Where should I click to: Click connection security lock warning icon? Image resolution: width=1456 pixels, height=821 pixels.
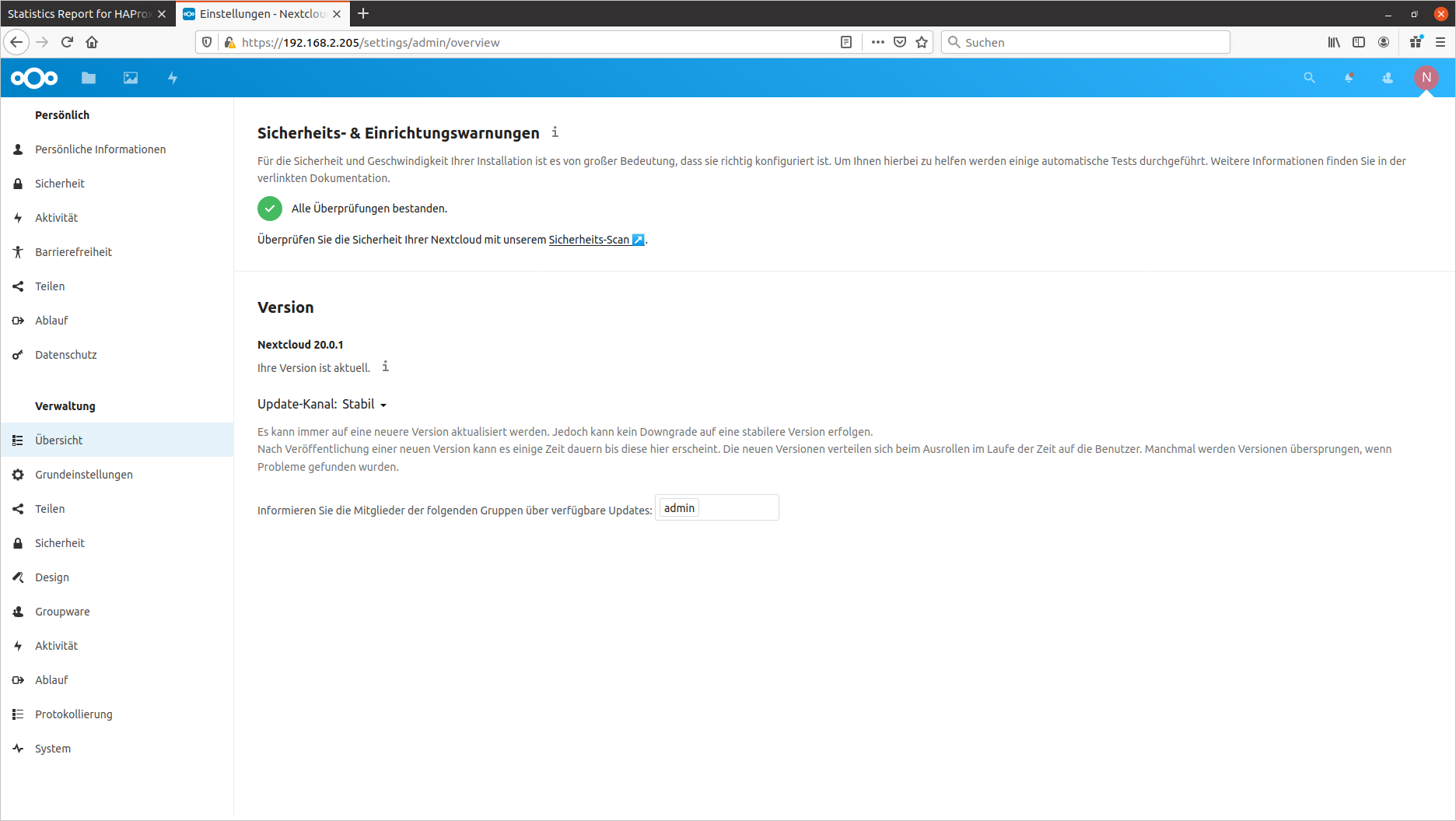229,42
